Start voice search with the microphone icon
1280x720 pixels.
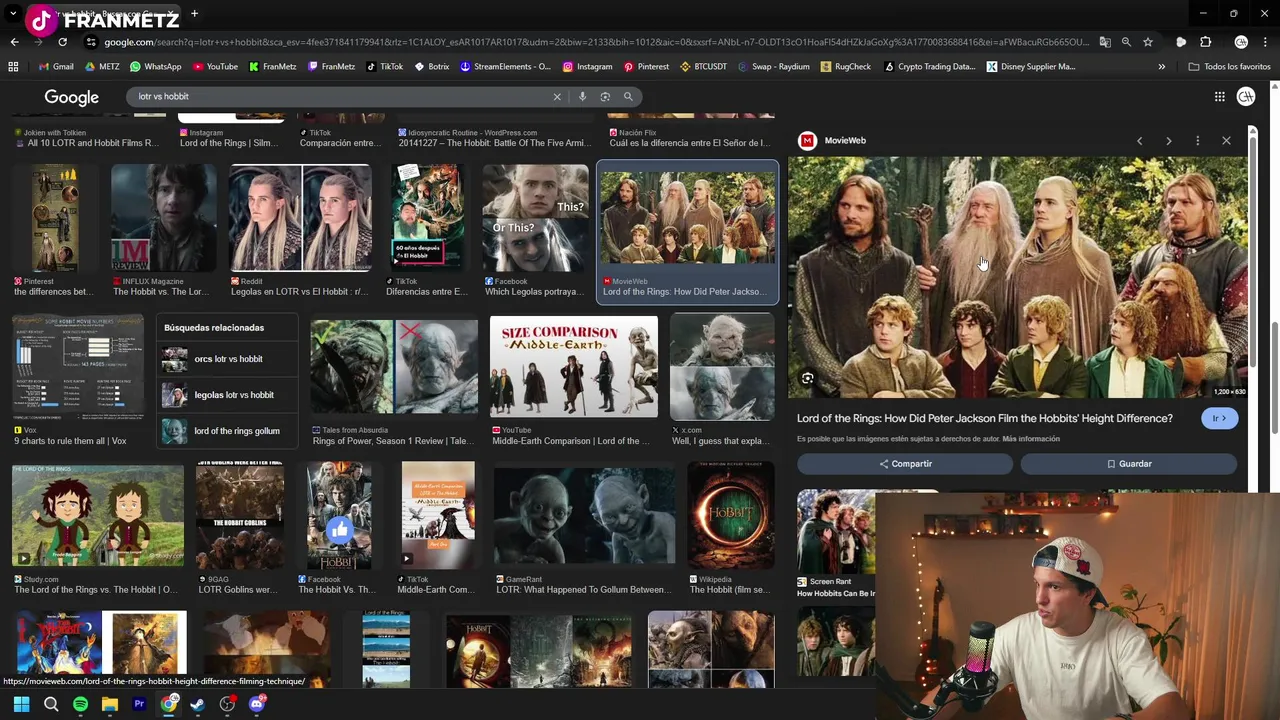(582, 97)
